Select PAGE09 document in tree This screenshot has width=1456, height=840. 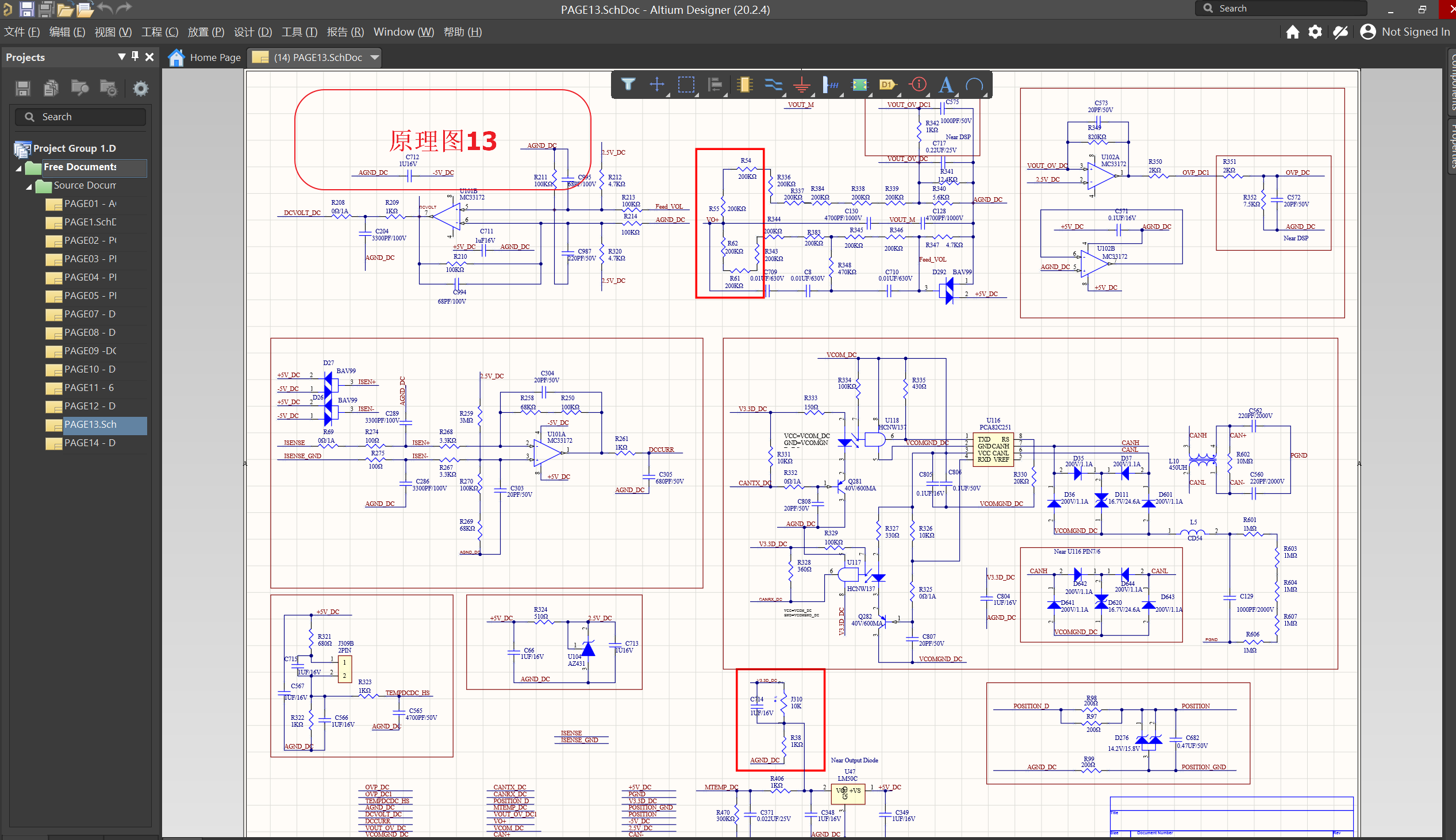(90, 351)
